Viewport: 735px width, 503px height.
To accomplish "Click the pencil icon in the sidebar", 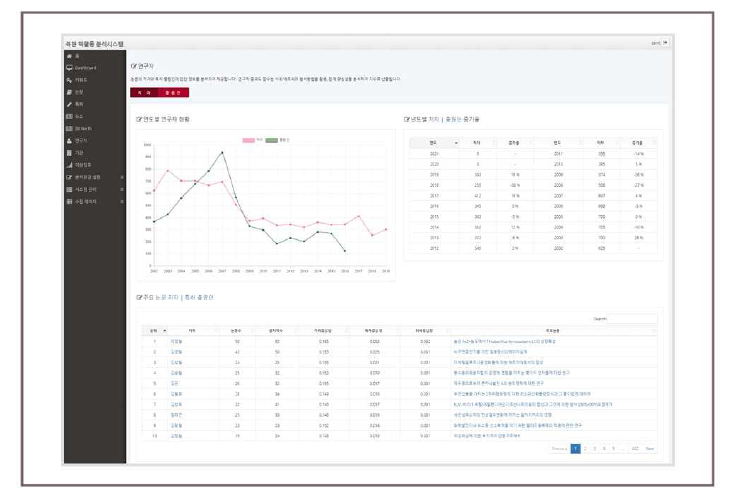I will (69, 103).
